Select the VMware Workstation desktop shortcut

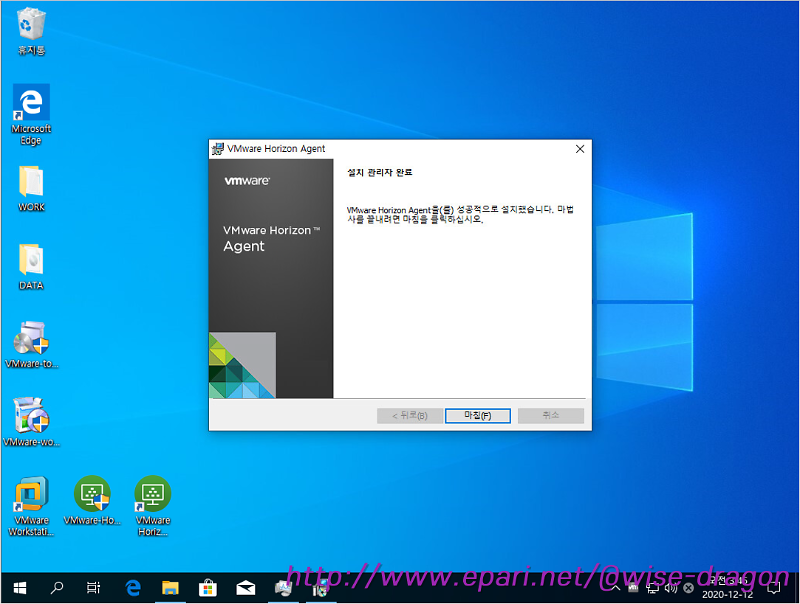pos(31,506)
